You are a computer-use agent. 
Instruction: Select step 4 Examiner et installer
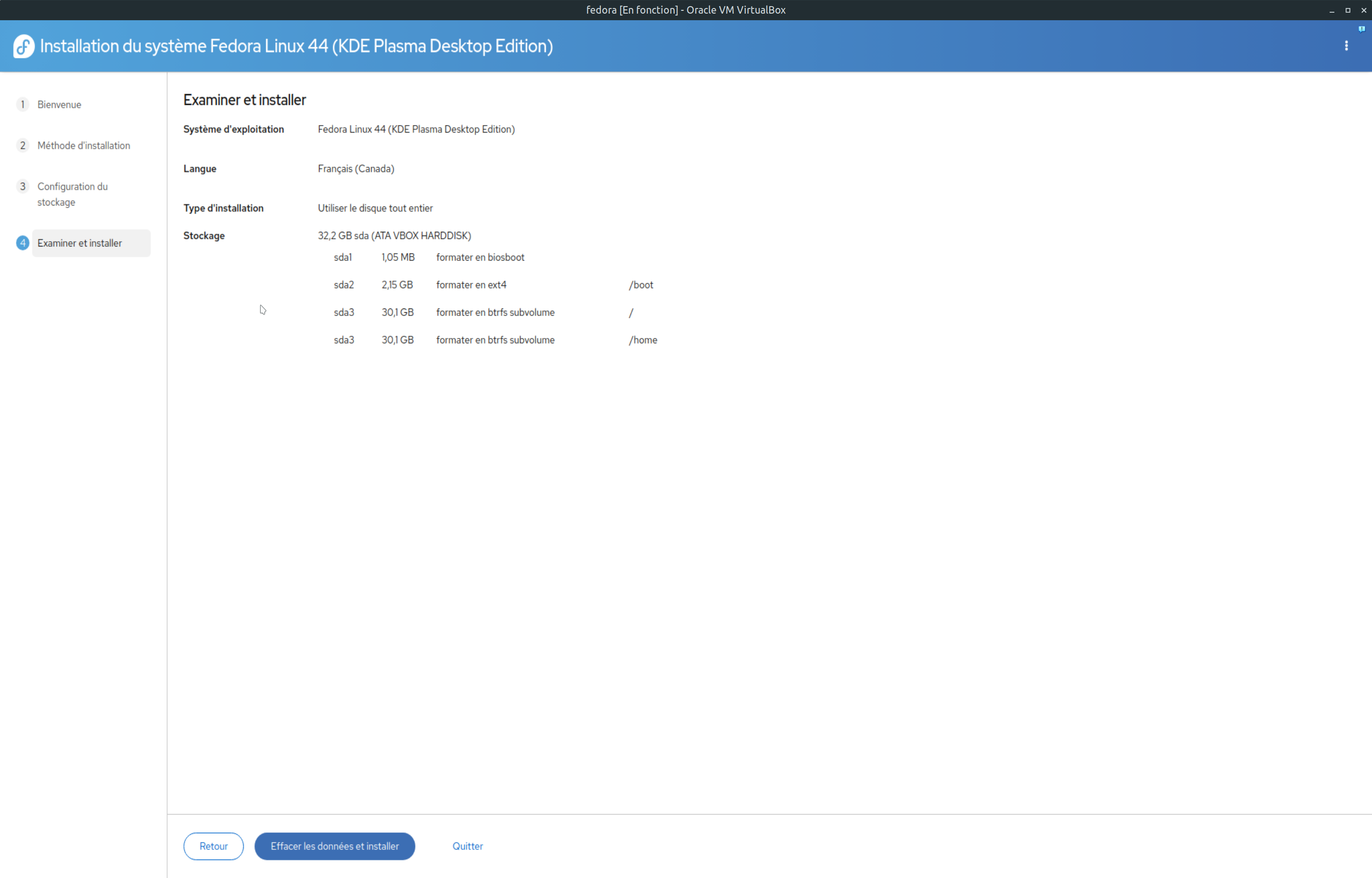tap(91, 244)
